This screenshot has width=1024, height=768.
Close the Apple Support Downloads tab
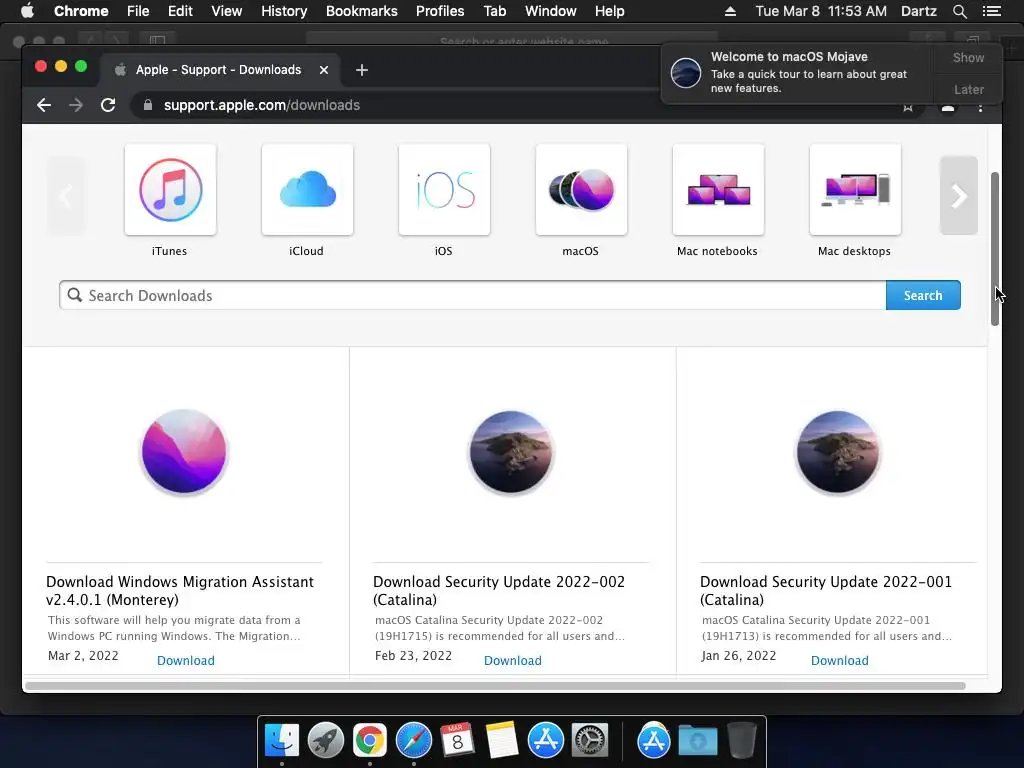pos(324,70)
